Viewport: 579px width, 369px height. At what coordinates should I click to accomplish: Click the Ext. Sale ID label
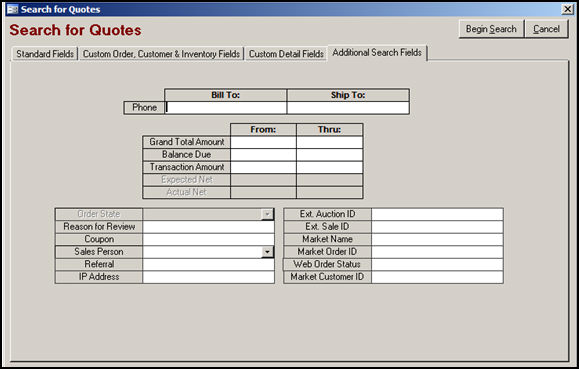click(x=328, y=227)
